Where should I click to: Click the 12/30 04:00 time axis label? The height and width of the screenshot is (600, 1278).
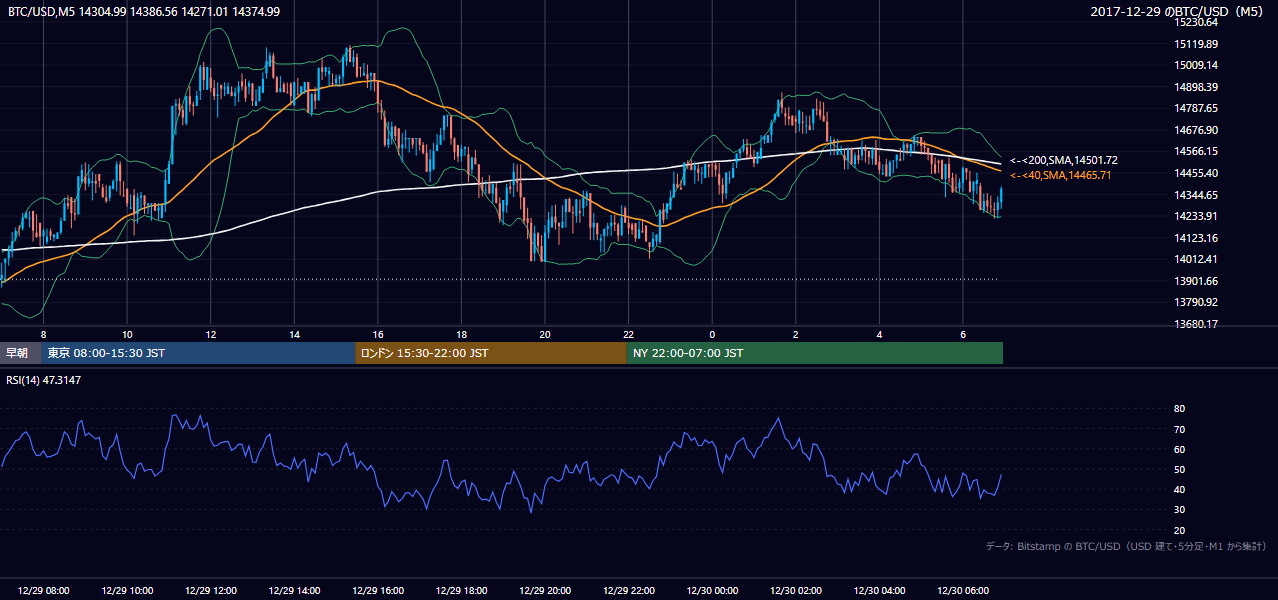[880, 591]
